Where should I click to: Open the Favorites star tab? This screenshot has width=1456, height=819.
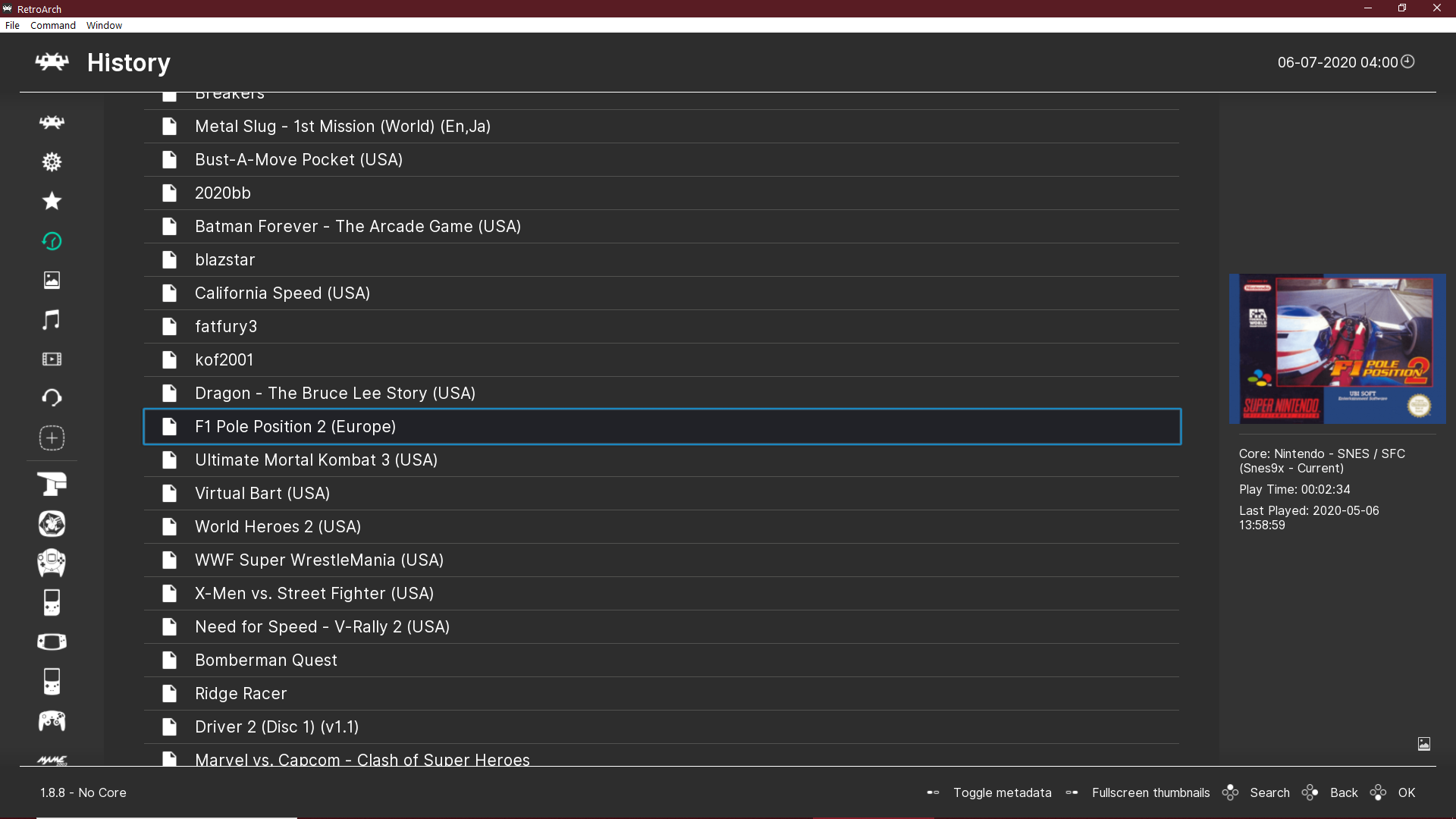click(x=52, y=201)
